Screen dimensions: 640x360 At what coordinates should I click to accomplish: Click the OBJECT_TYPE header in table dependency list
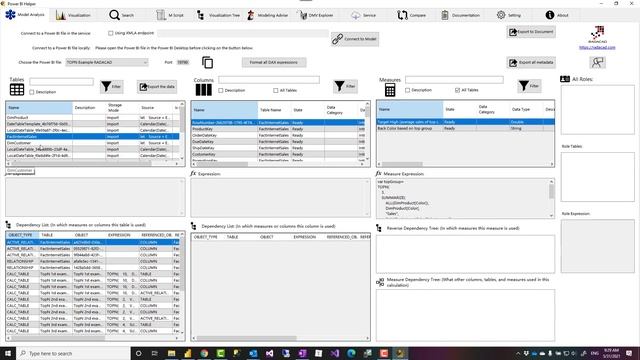[22, 235]
